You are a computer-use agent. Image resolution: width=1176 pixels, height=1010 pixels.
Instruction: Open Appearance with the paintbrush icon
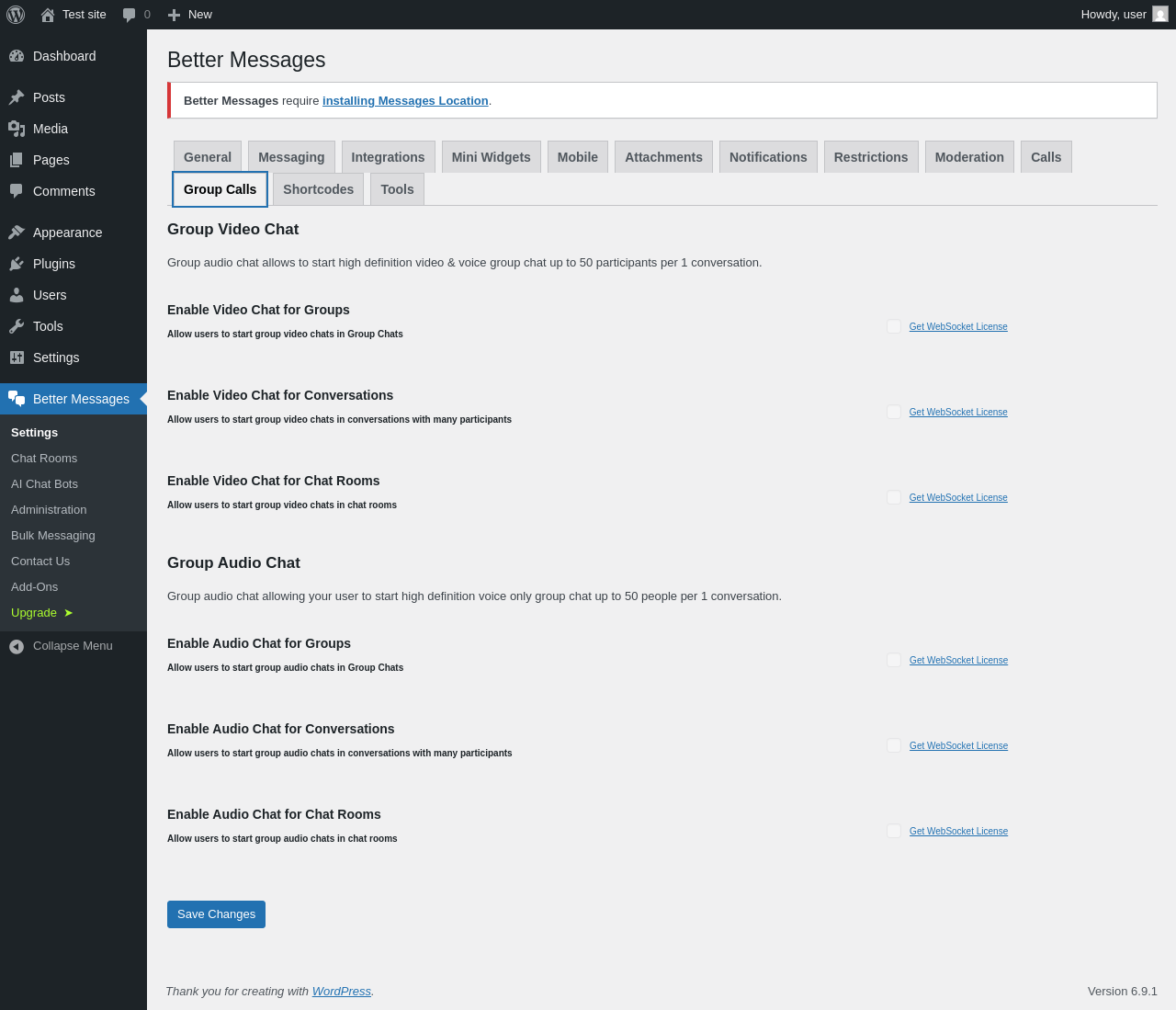(x=17, y=233)
